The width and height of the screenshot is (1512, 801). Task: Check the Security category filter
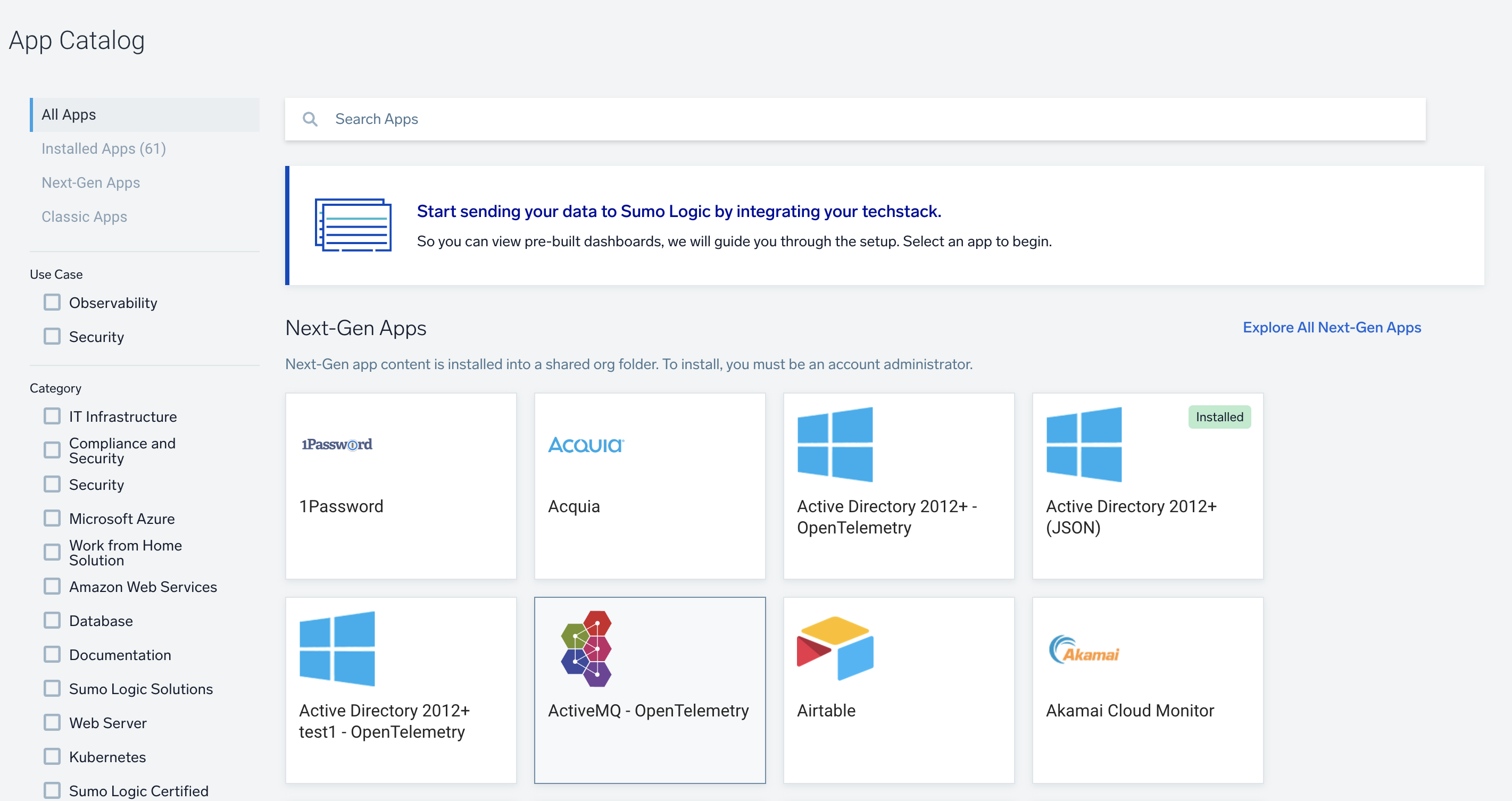[x=52, y=483]
